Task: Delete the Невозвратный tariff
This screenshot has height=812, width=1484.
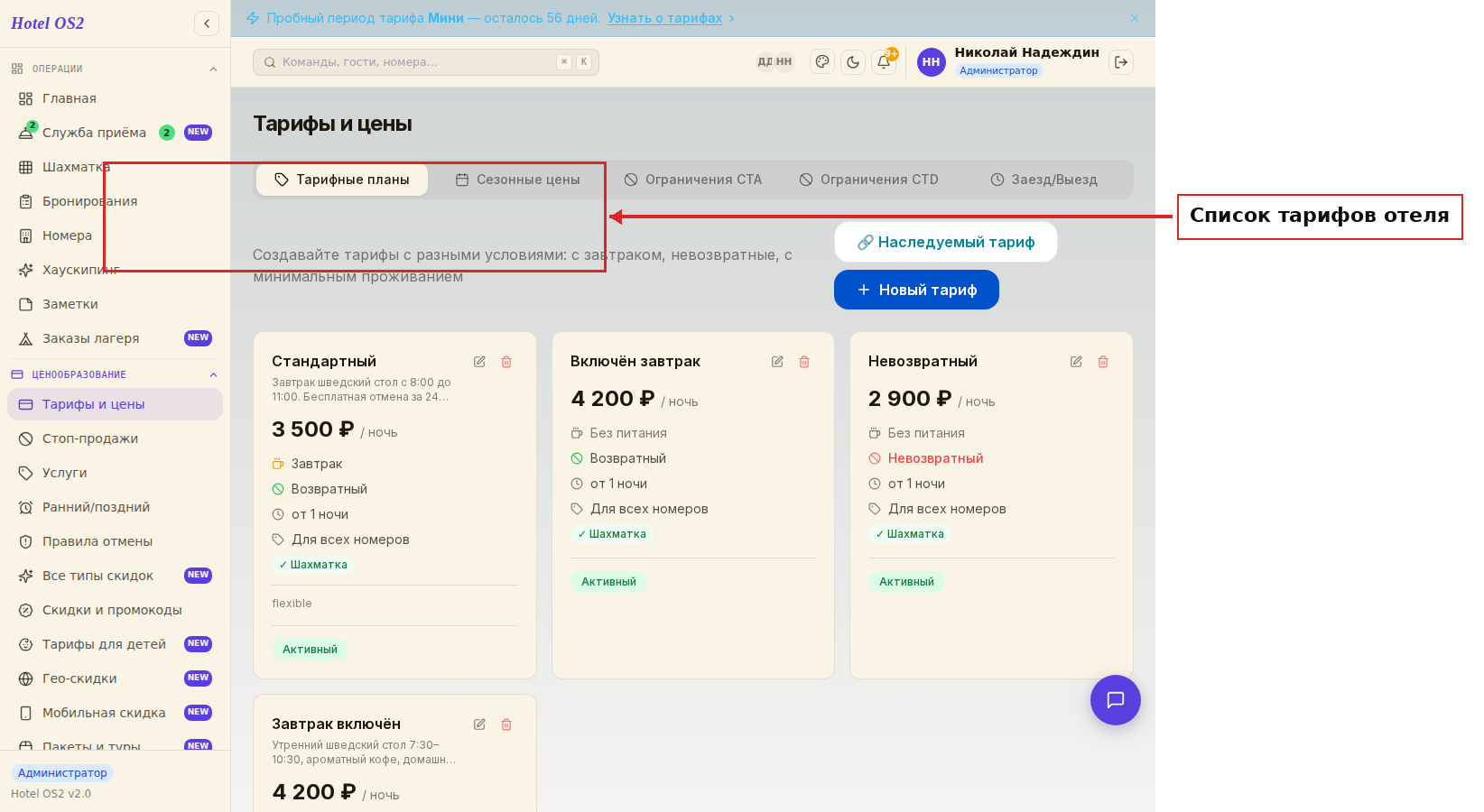Action: [x=1103, y=362]
